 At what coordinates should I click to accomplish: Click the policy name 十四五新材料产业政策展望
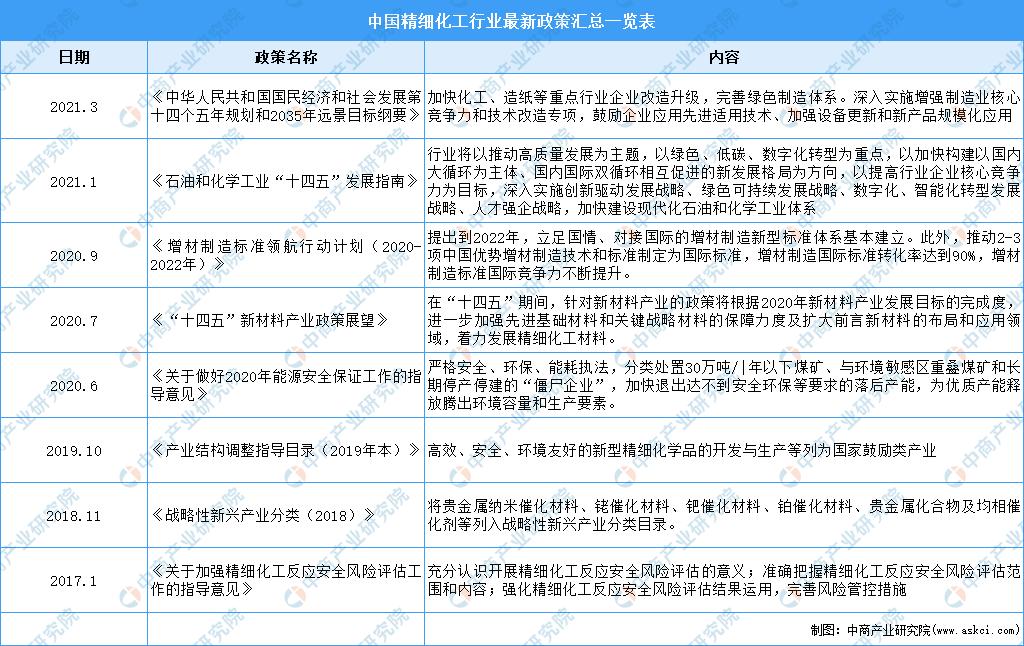285,318
